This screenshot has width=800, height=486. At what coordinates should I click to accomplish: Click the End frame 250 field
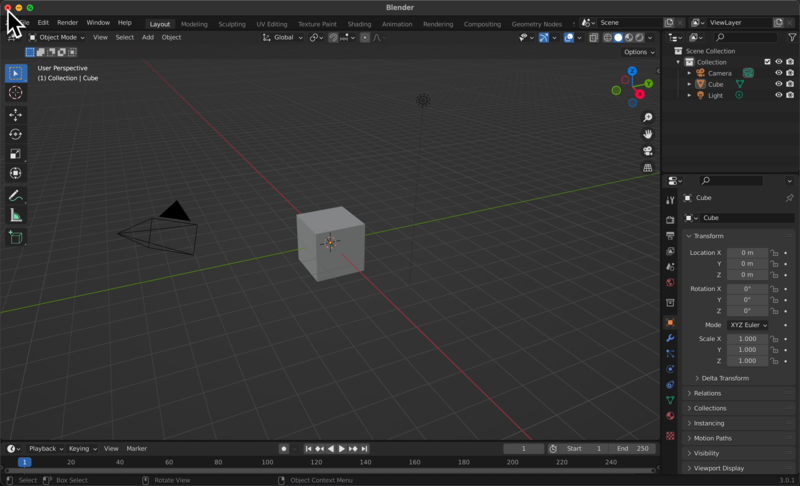click(x=633, y=449)
